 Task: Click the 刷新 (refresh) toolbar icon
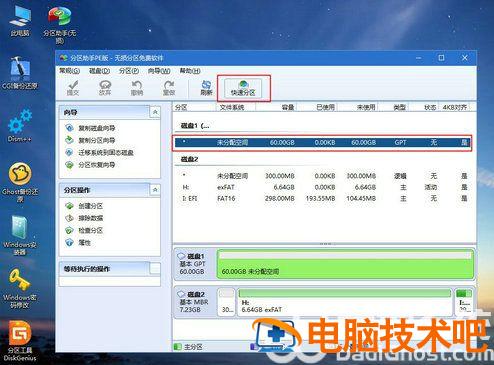click(x=206, y=88)
